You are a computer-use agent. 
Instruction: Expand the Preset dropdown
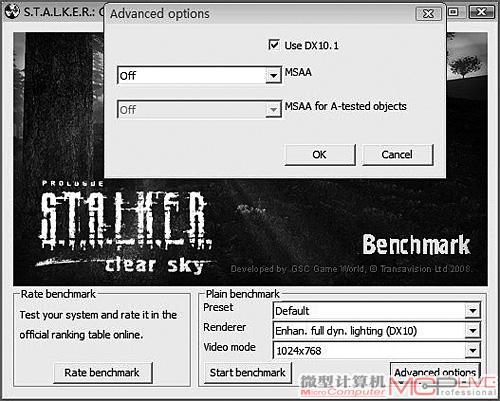coord(377,311)
